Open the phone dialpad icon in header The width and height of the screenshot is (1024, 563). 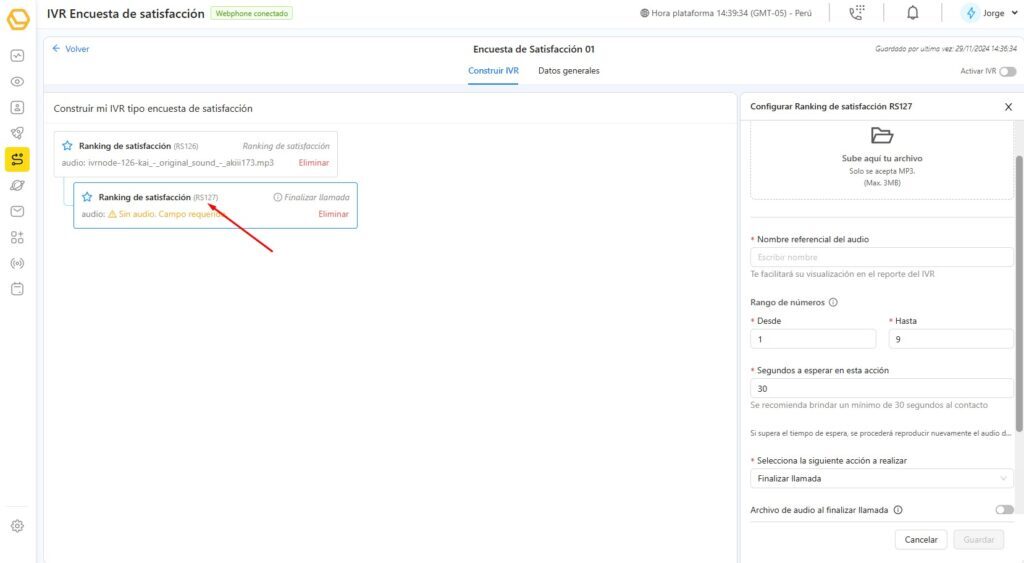coord(856,13)
